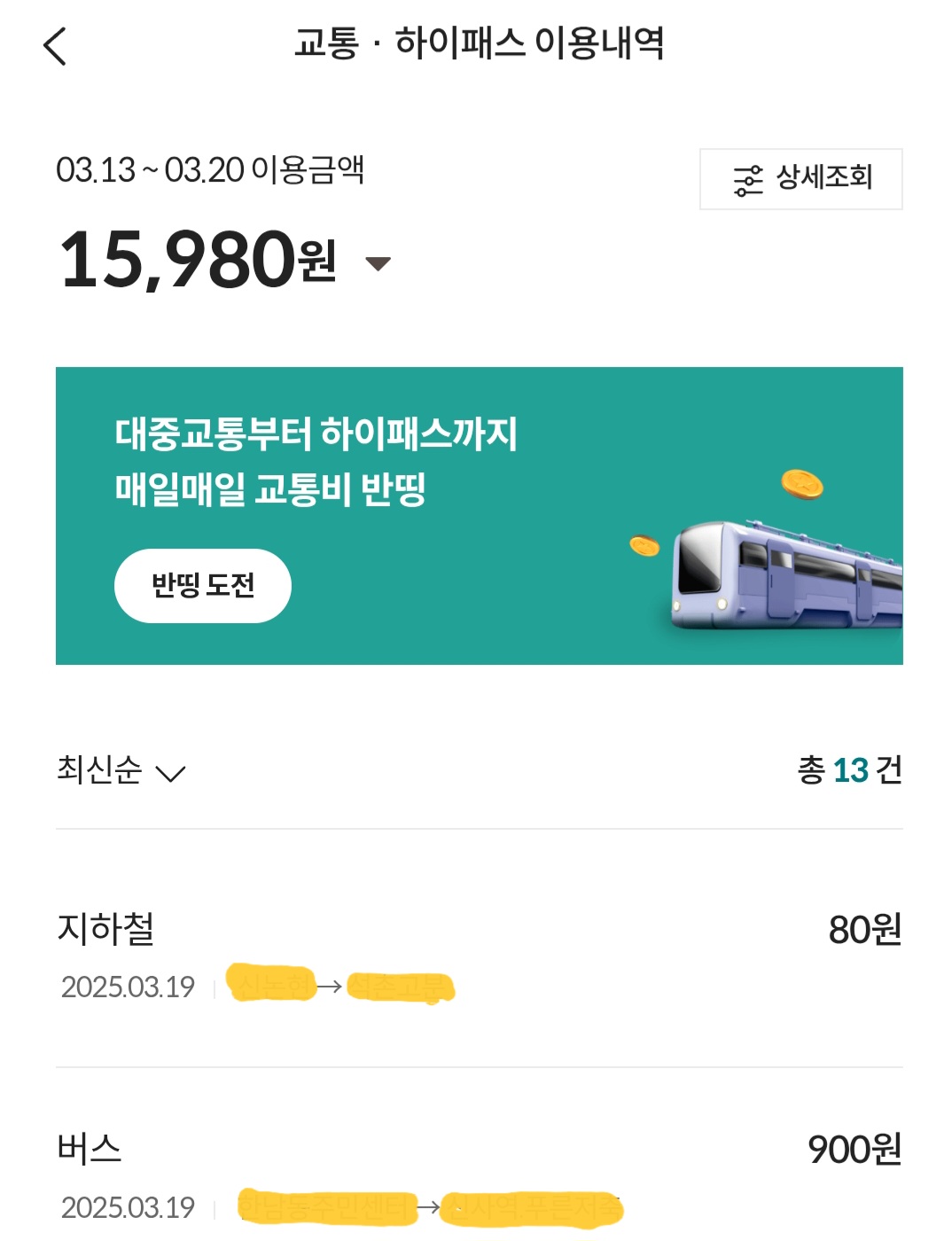This screenshot has width=952, height=1241.
Task: Go back using the top-left arrow
Action: 55,46
